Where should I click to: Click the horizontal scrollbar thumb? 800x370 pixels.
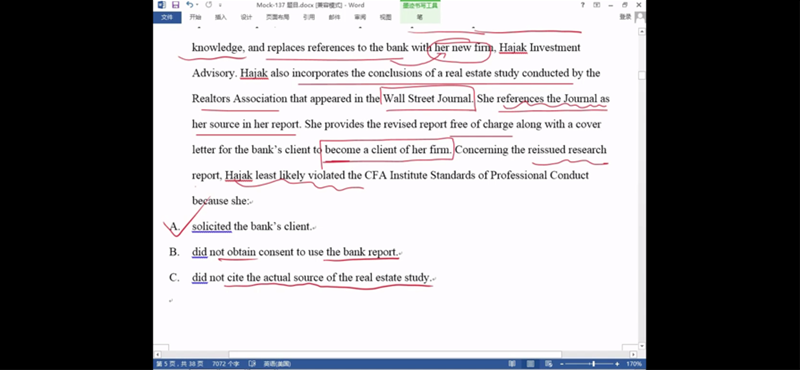pyautogui.click(x=394, y=354)
